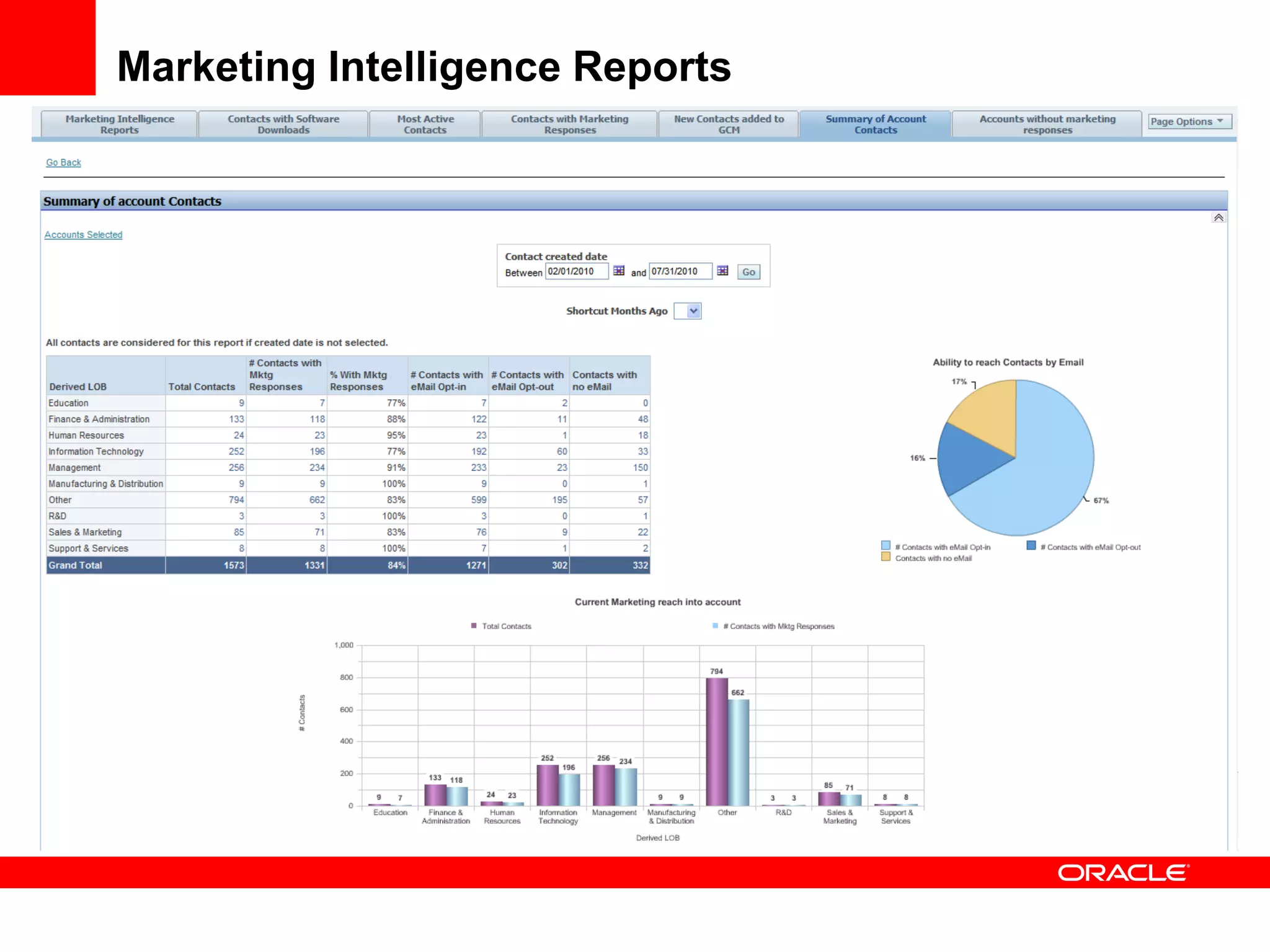Select the Manufacturing & Distribution row label
Screen dimensions: 1270x952
click(x=106, y=483)
